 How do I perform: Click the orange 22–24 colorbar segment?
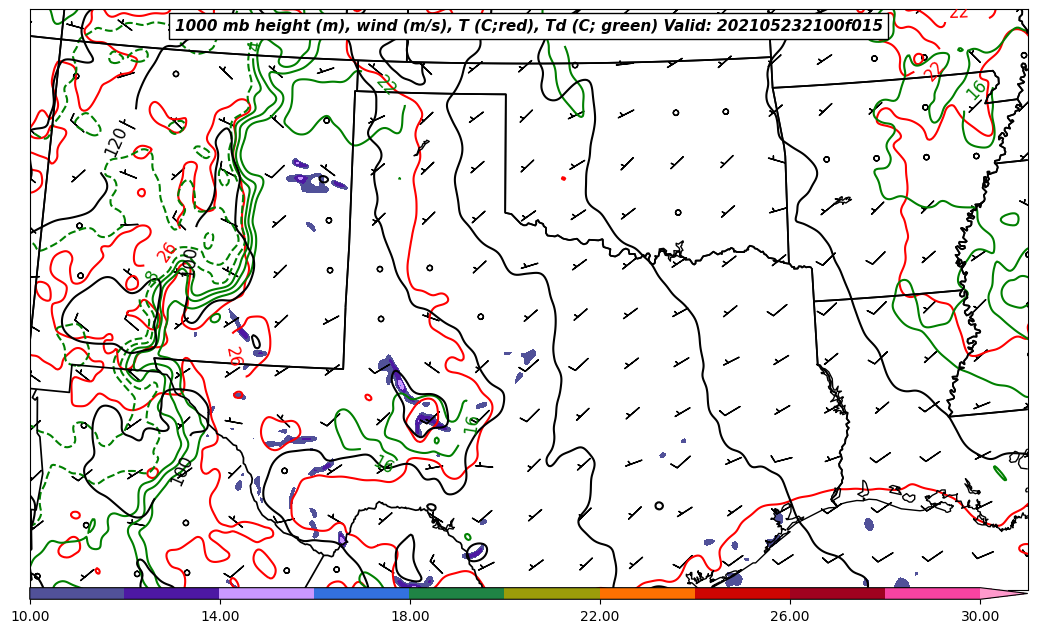coord(646,593)
